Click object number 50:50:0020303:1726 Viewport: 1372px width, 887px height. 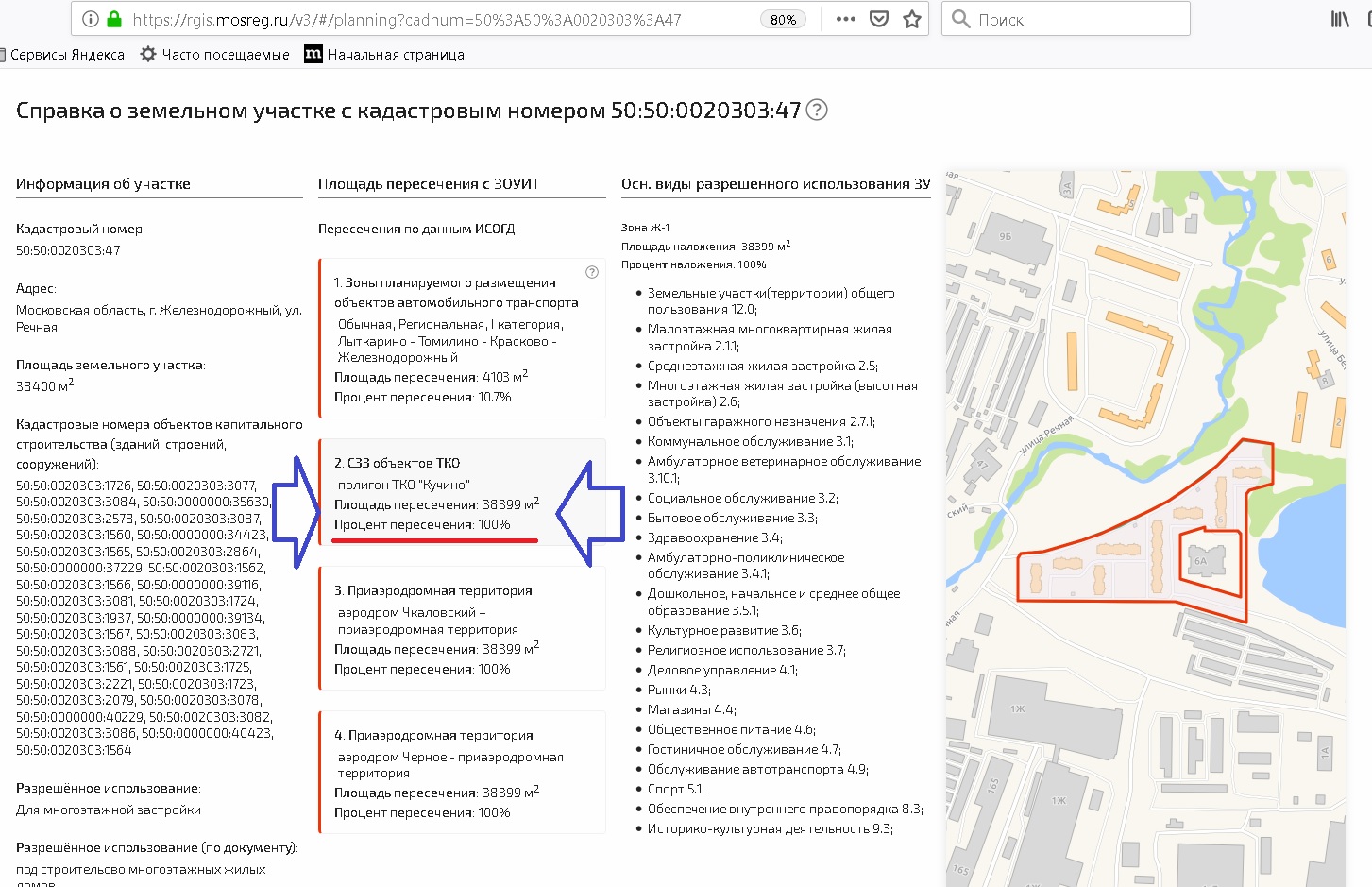(x=74, y=486)
